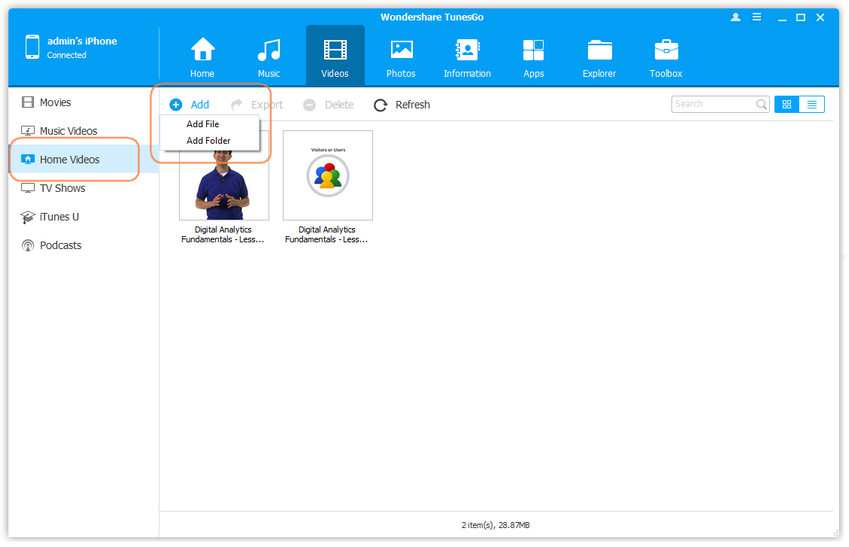Screen dimensions: 849x547
Task: Click the user account icon in title bar
Action: coord(736,18)
